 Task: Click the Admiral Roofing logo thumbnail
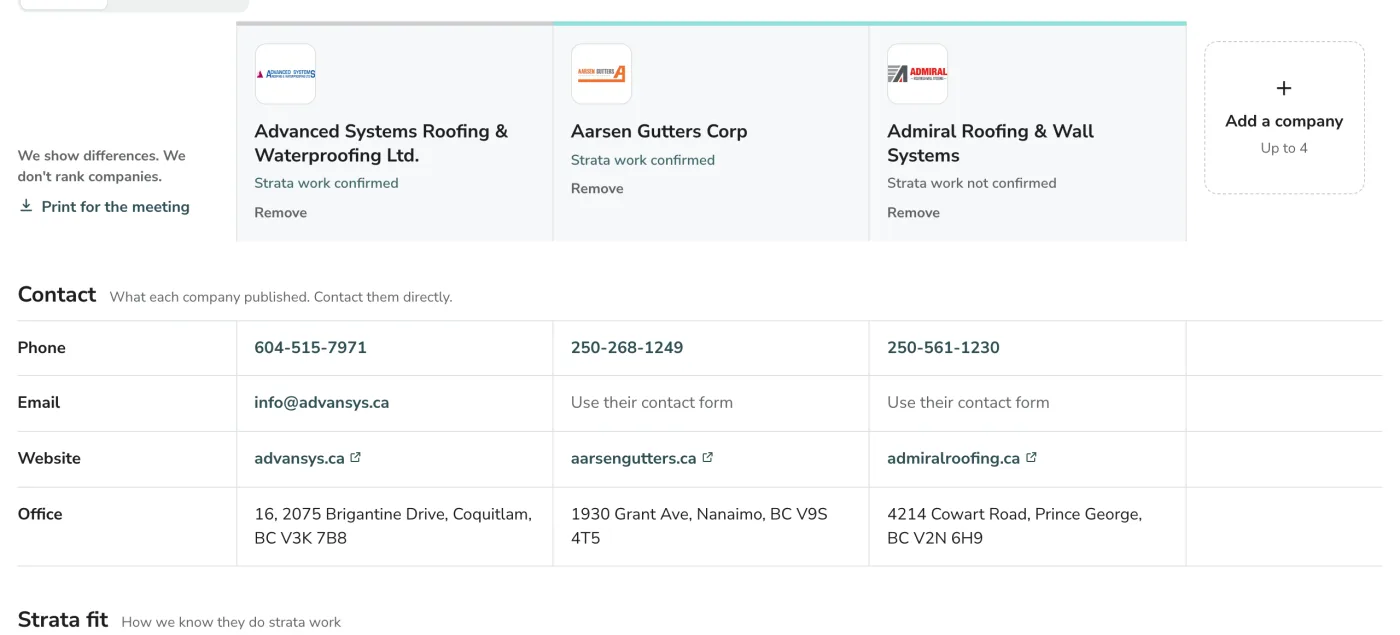point(917,74)
